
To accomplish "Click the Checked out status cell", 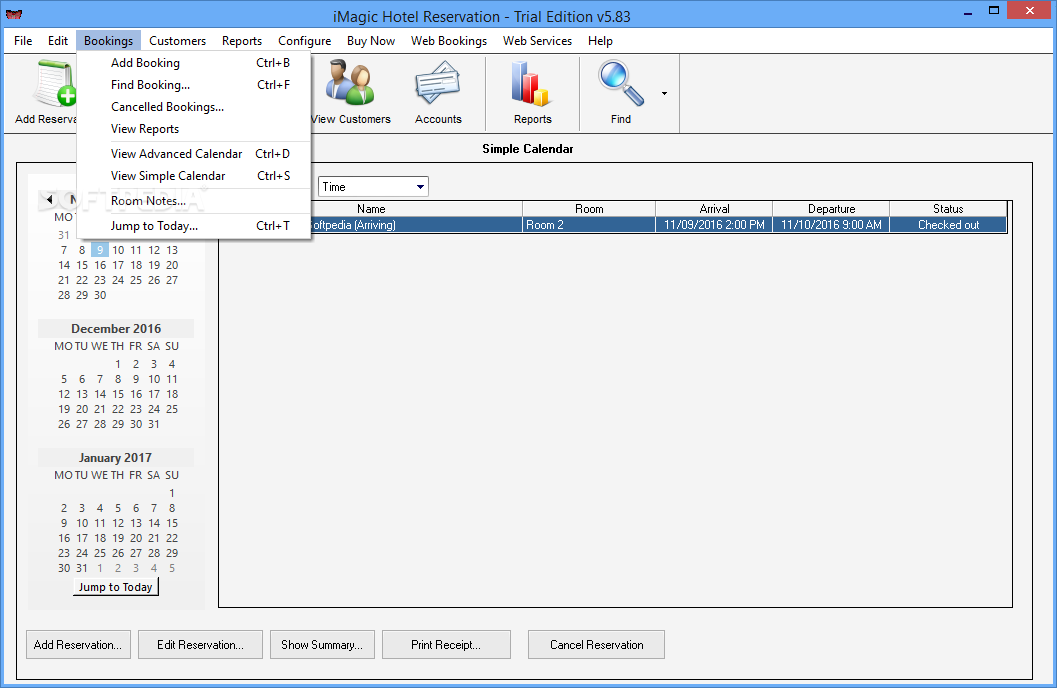I will tap(948, 225).
